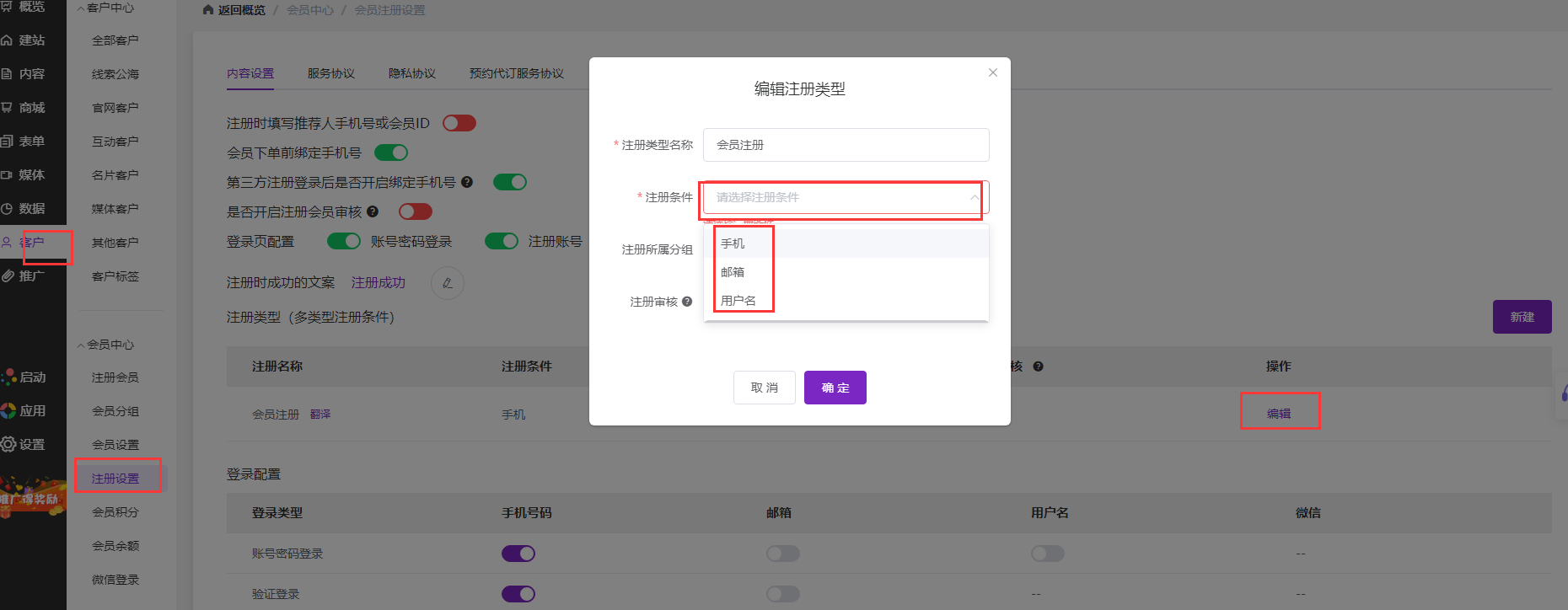The width and height of the screenshot is (1568, 610).
Task: Open 数据 in the main sidebar
Action: pyautogui.click(x=24, y=209)
